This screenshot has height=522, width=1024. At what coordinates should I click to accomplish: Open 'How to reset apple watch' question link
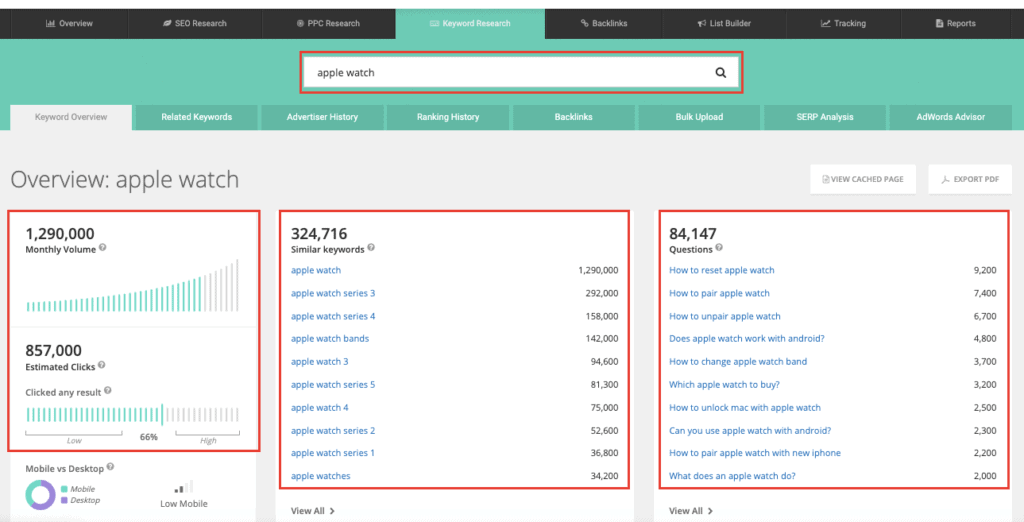click(721, 270)
